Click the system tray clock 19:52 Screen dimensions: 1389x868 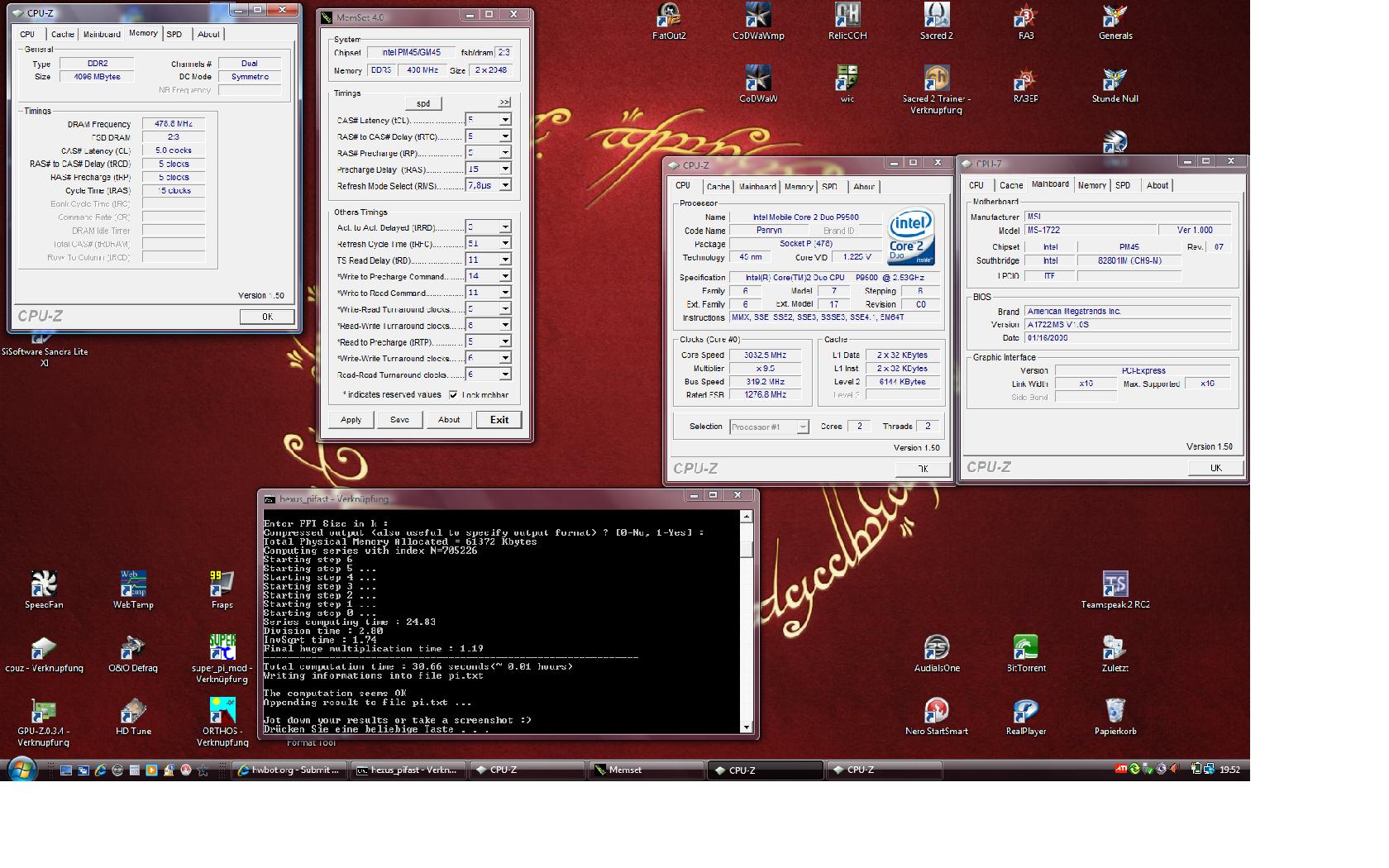tap(1229, 770)
